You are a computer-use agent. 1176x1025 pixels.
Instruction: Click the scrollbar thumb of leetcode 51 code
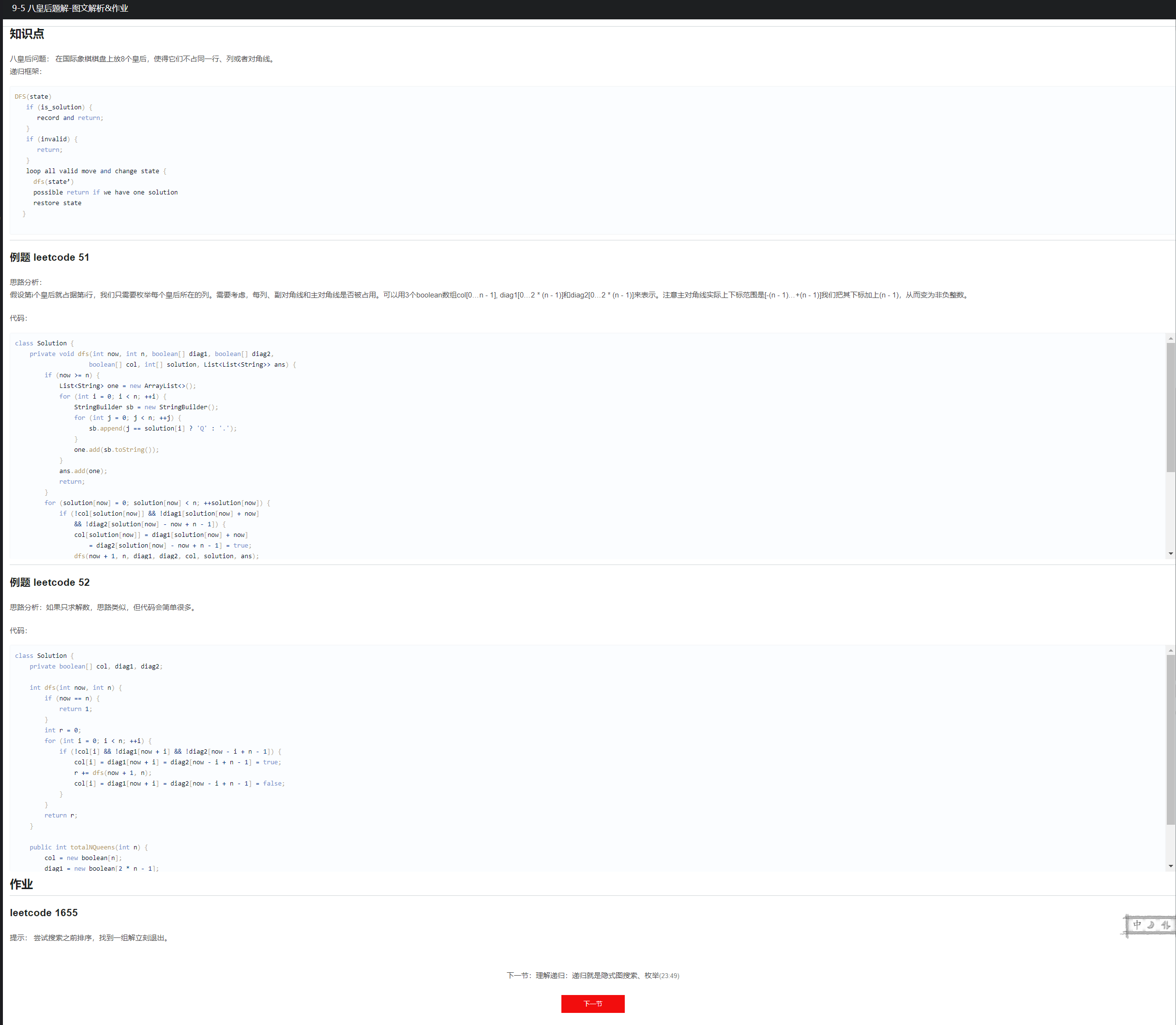pyautogui.click(x=1170, y=407)
